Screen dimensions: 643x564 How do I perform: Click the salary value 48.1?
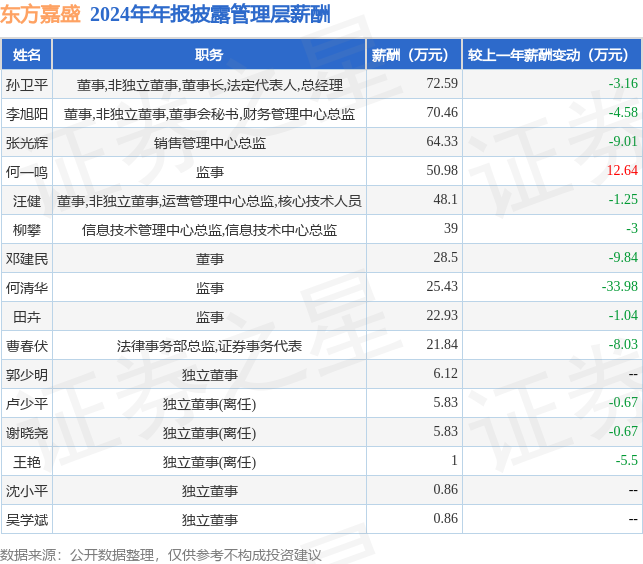(x=445, y=199)
